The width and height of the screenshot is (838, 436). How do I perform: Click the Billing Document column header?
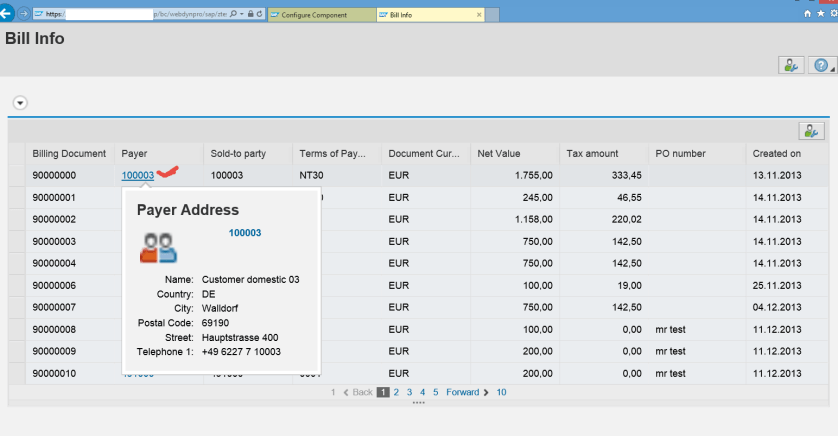pyautogui.click(x=69, y=154)
